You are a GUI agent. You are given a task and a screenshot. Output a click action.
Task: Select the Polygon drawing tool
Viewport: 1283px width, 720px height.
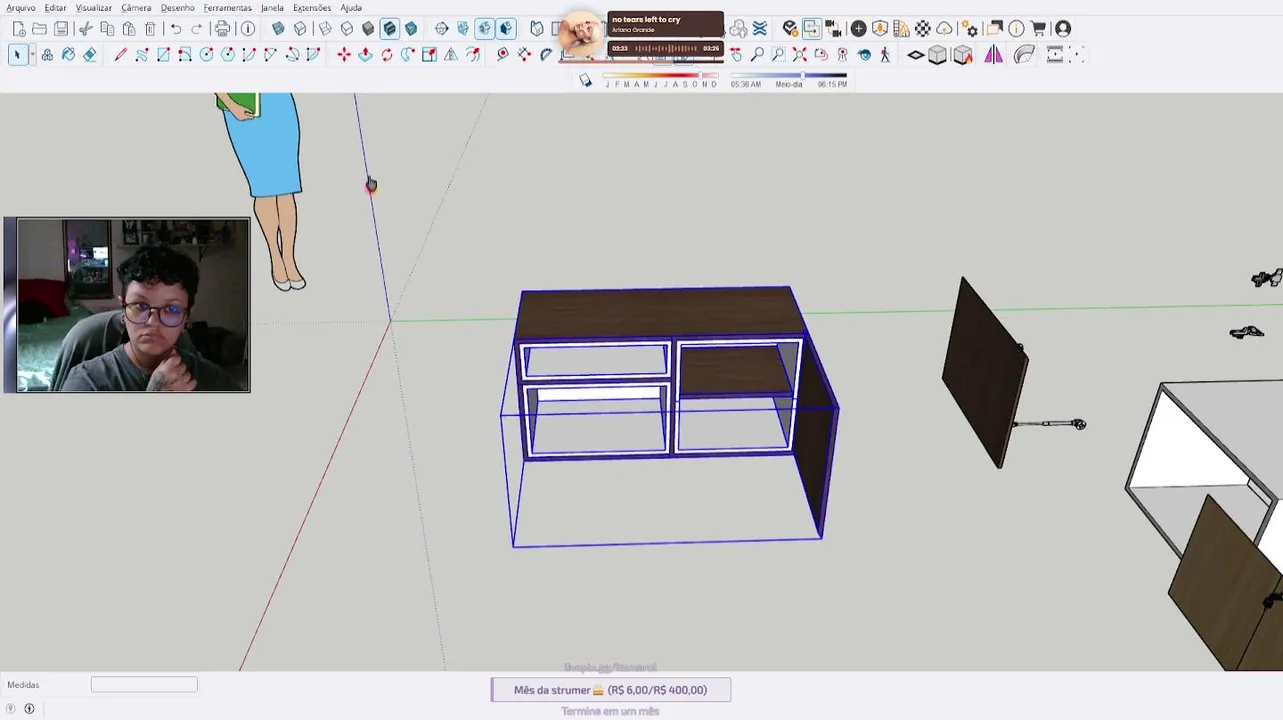tap(228, 55)
